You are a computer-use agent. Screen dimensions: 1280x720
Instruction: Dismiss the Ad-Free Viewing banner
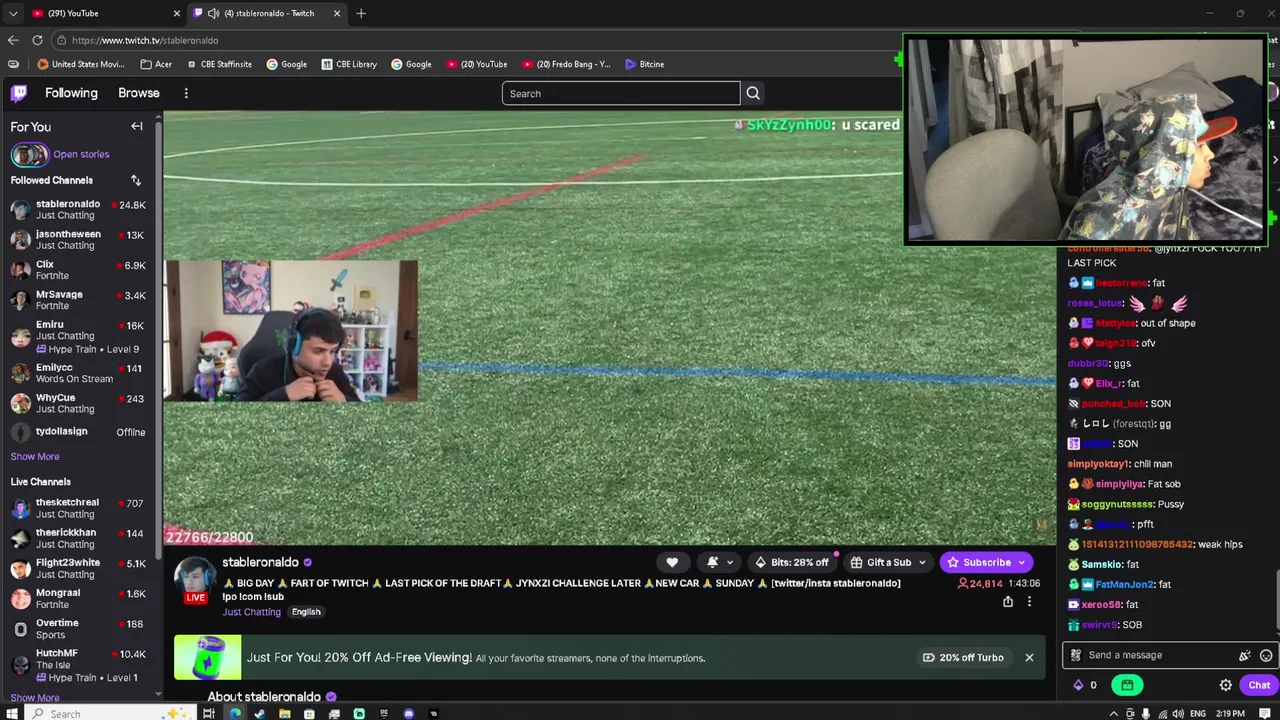tap(1029, 657)
